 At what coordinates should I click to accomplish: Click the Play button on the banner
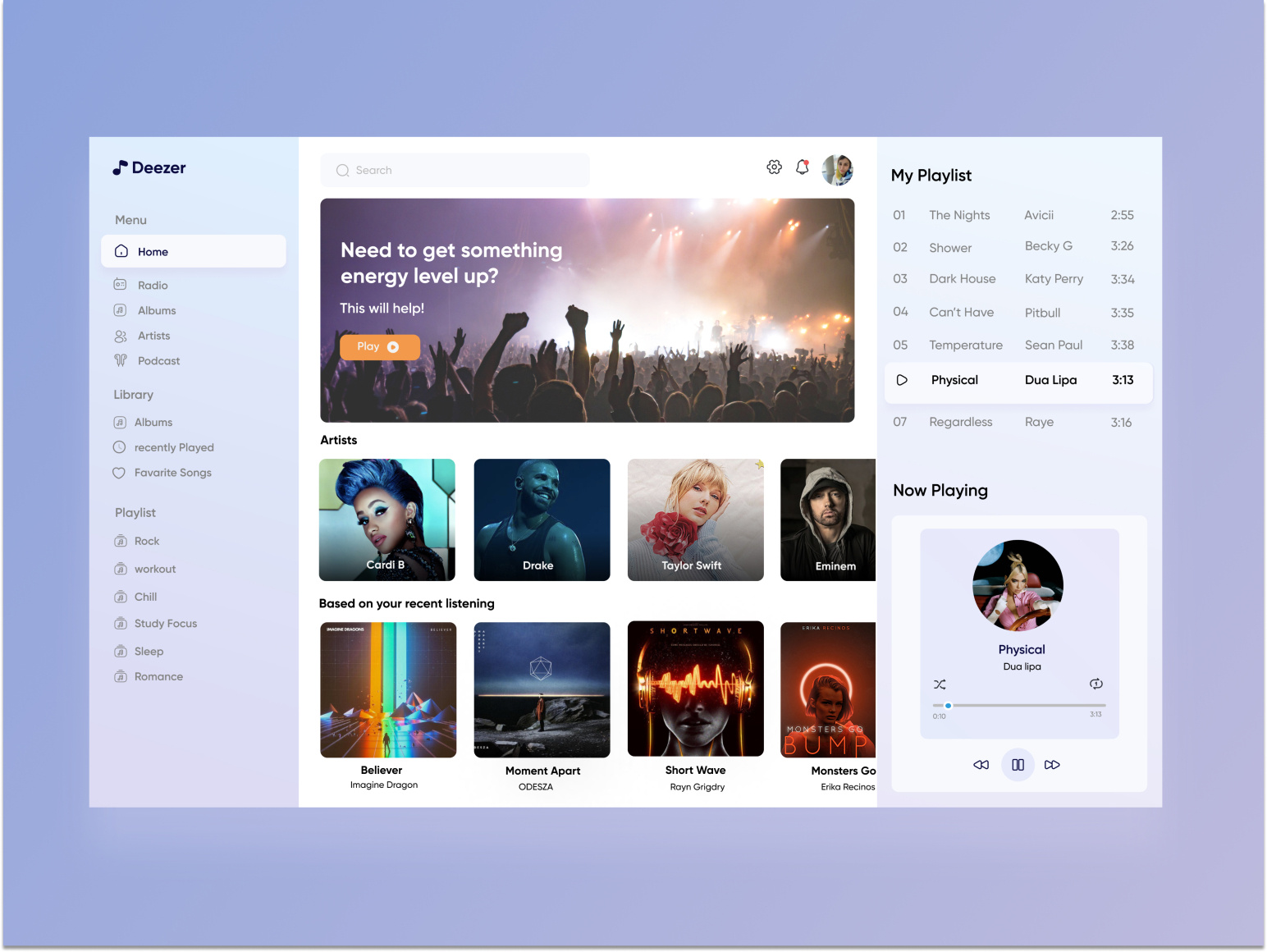click(x=380, y=346)
